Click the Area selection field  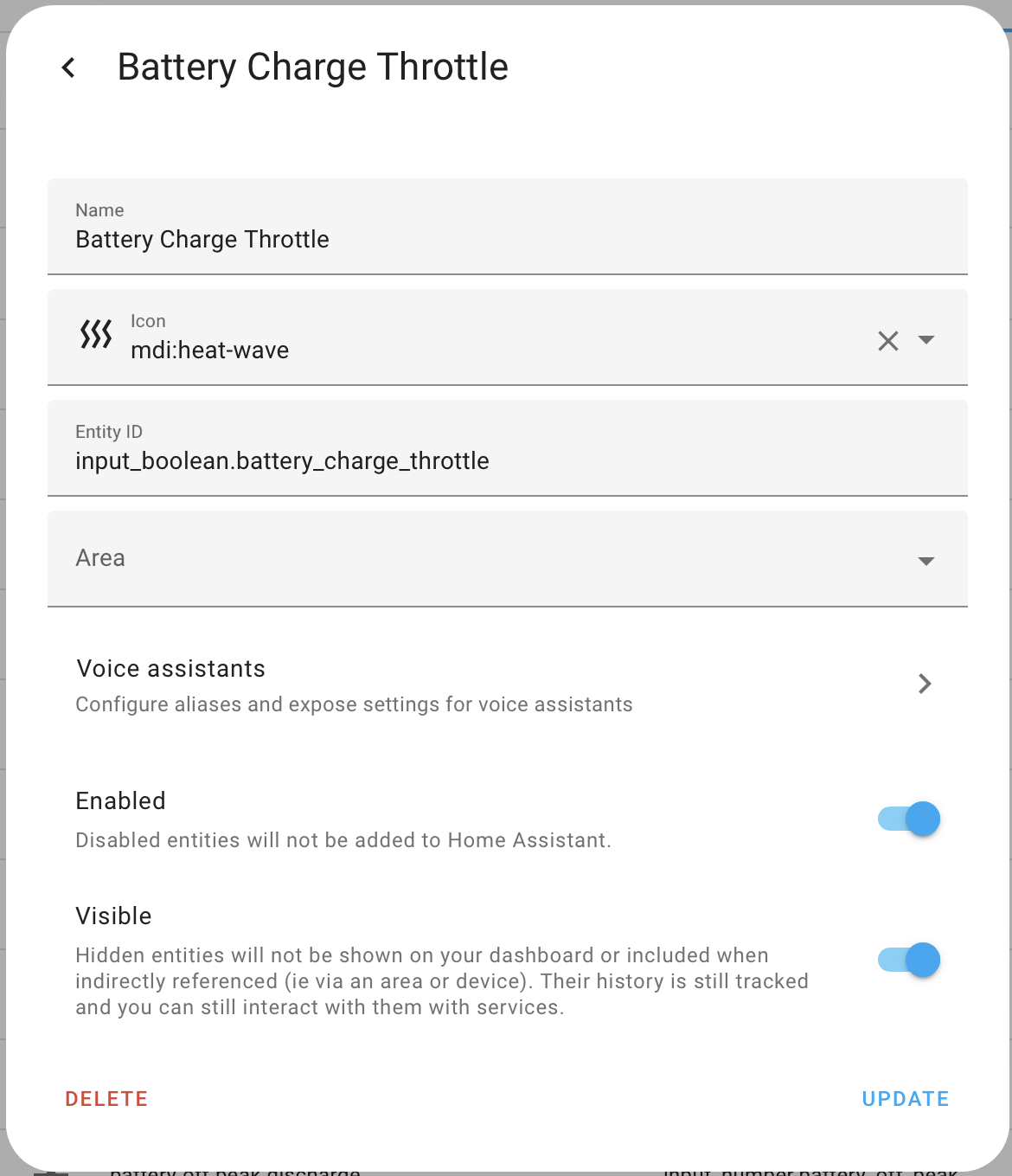click(x=484, y=558)
